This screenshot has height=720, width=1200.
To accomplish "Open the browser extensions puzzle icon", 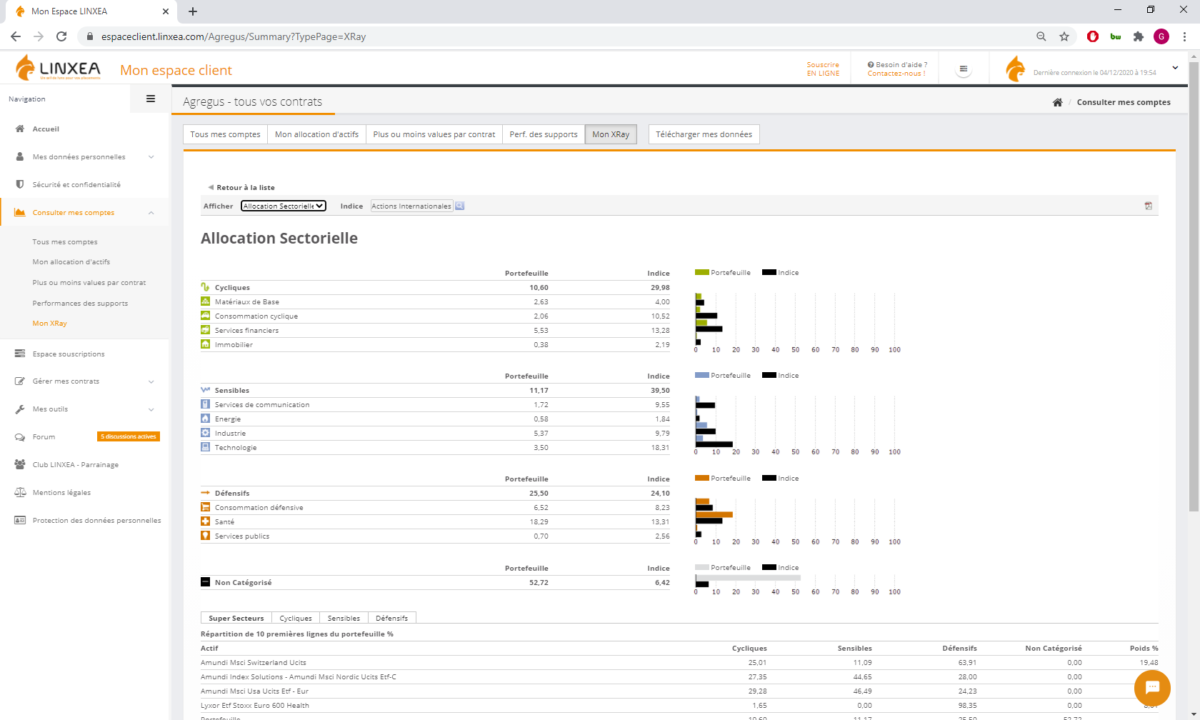I will 1138,36.
